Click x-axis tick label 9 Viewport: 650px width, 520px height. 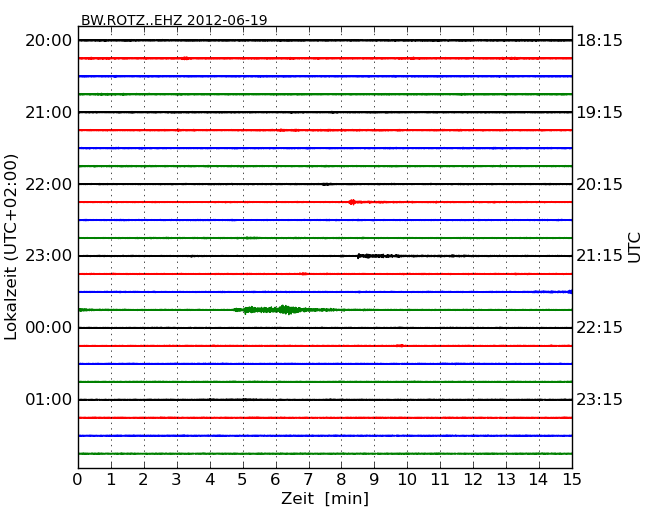click(374, 479)
